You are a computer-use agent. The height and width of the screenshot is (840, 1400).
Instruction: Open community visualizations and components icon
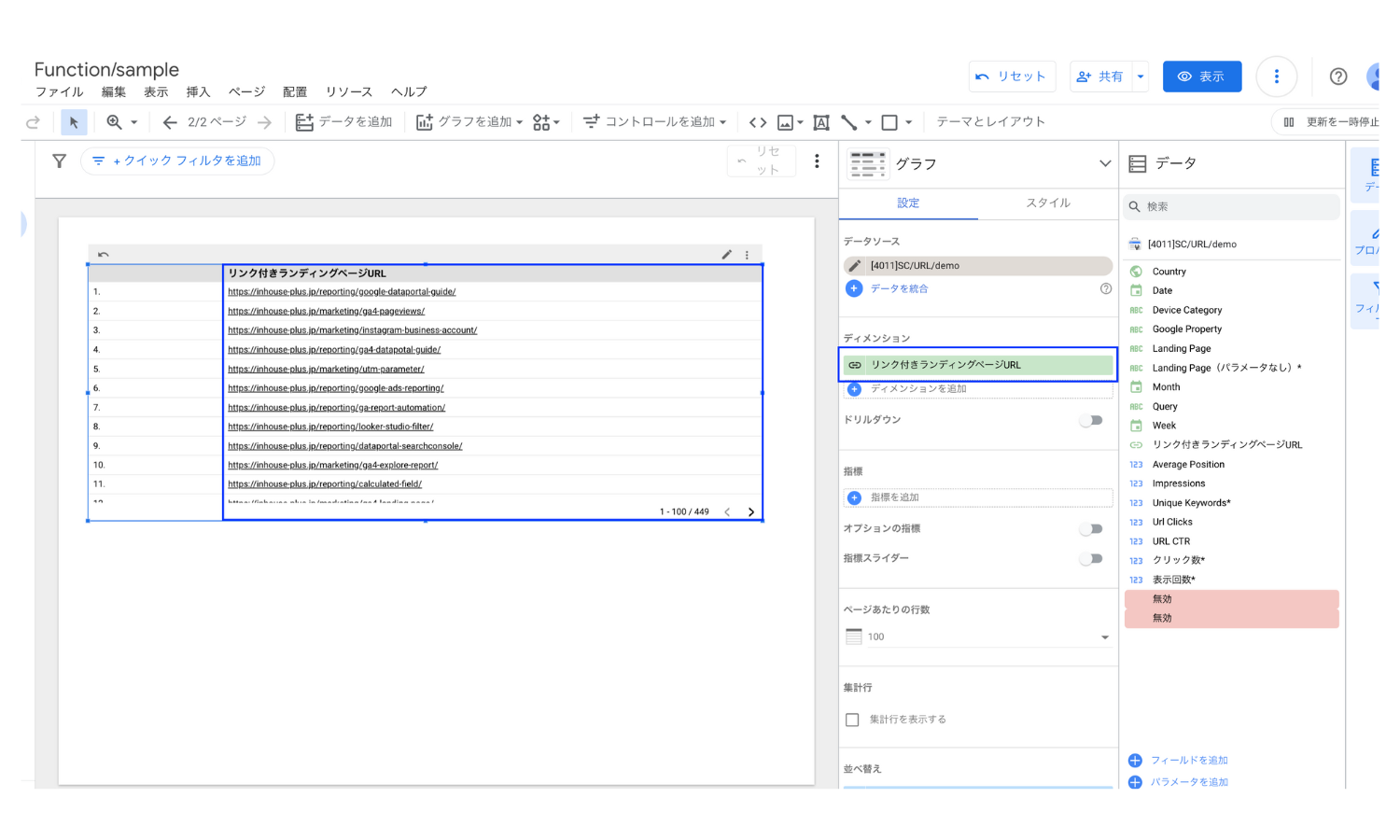pos(541,122)
